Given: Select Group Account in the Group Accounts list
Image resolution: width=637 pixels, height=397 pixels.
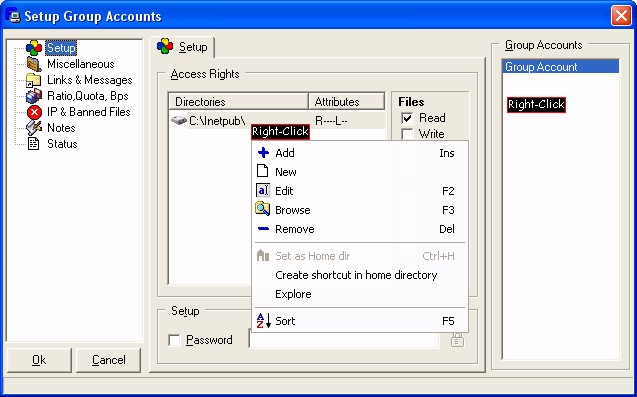Looking at the screenshot, I should click(x=561, y=67).
